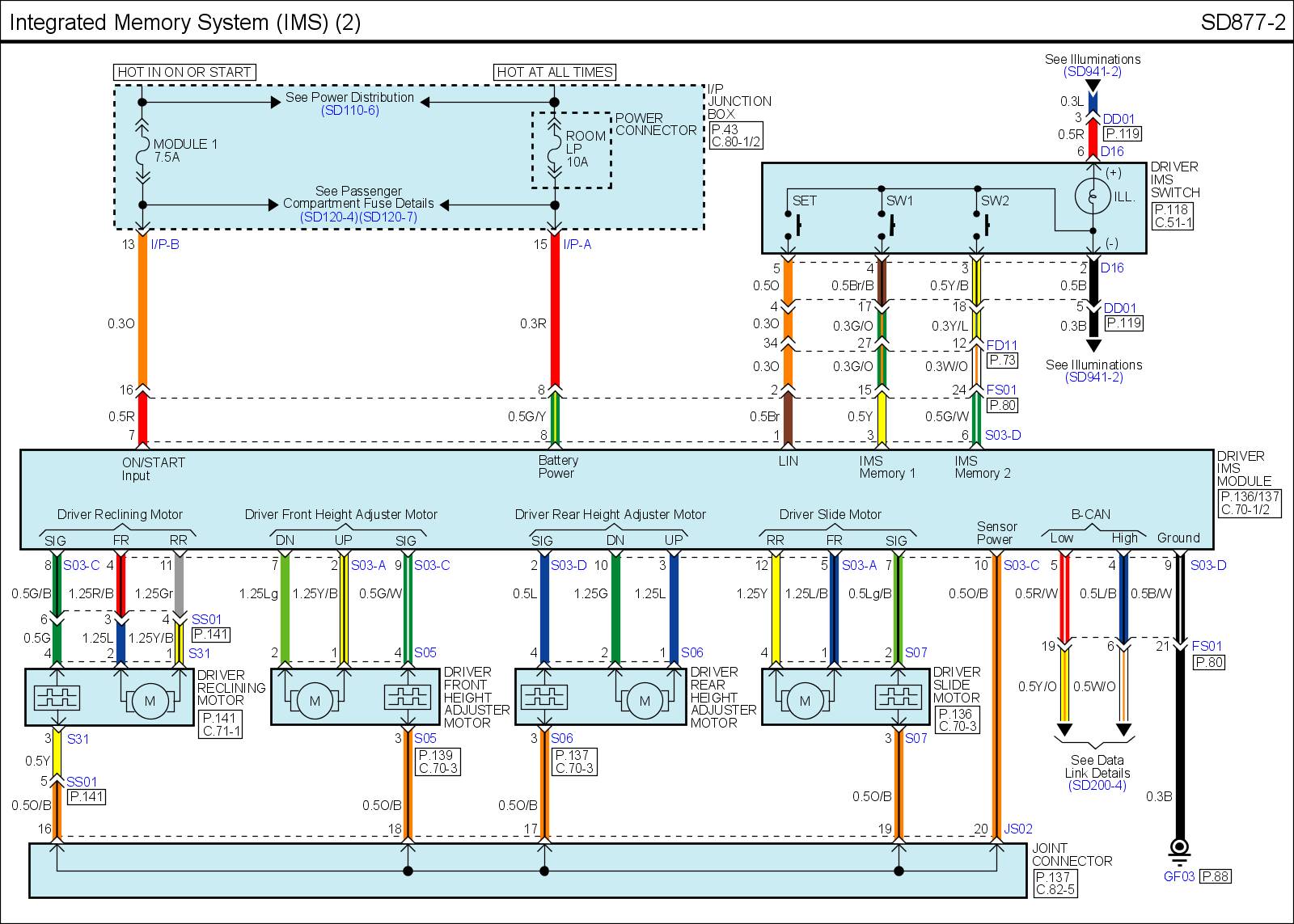Open the SD110-6 power distribution link

pyautogui.click(x=349, y=111)
